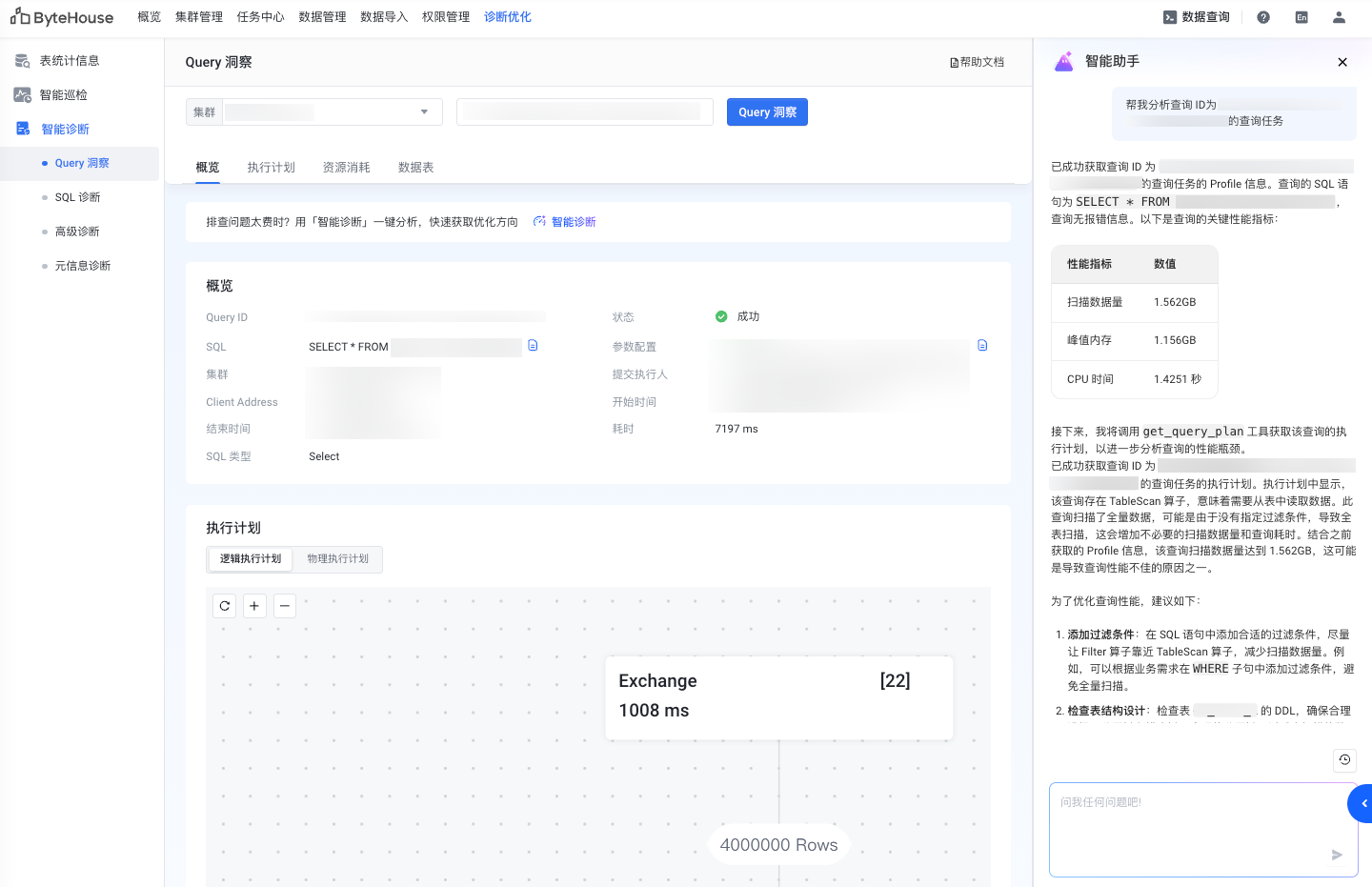Open the 集群 dropdown selector

click(x=314, y=112)
